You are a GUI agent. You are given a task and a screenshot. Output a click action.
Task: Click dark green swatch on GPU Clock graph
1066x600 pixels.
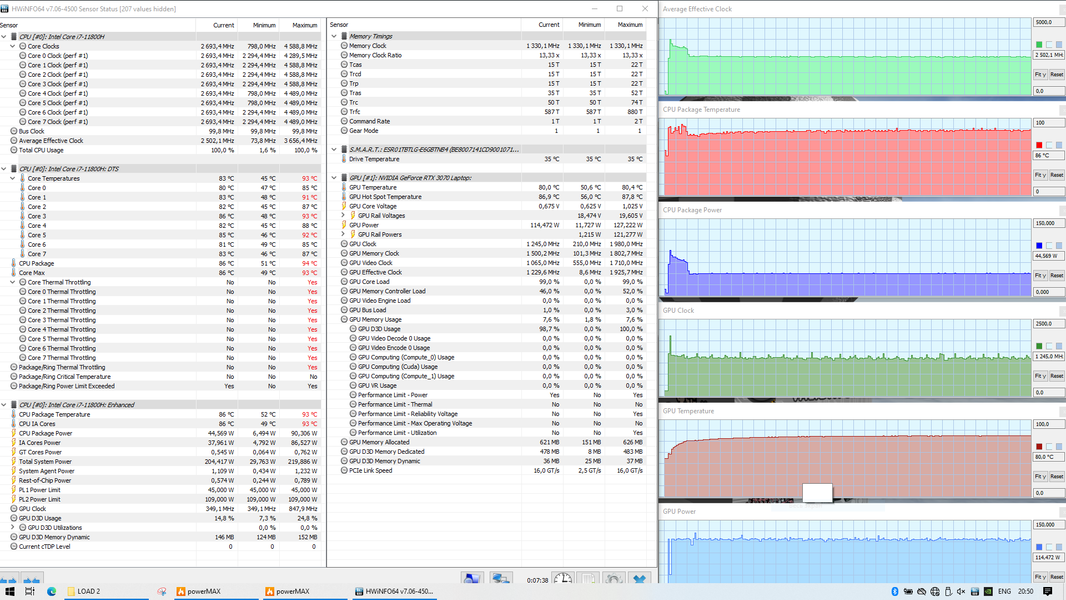[x=1039, y=347]
